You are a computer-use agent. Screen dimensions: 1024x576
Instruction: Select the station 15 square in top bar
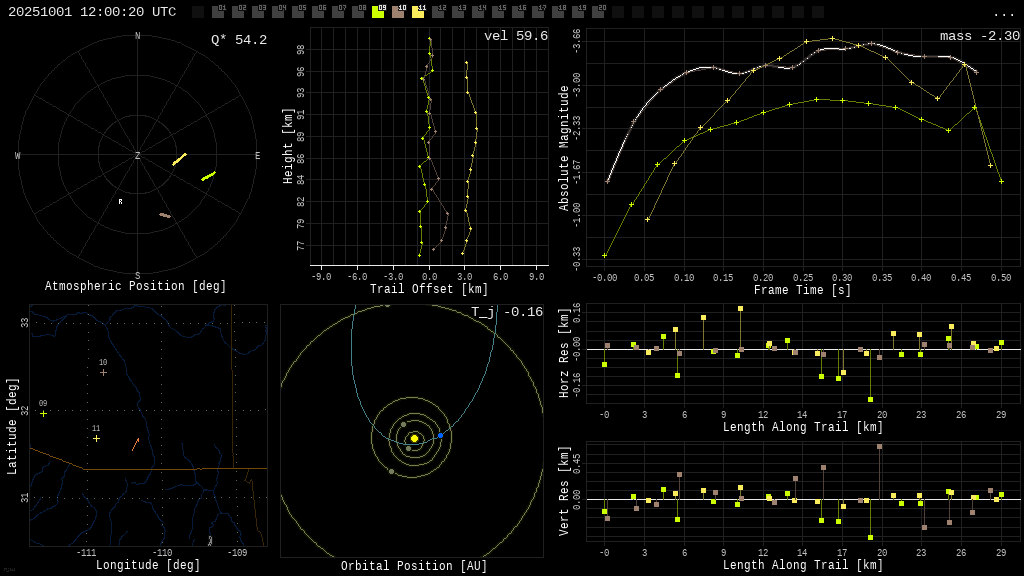coord(498,12)
